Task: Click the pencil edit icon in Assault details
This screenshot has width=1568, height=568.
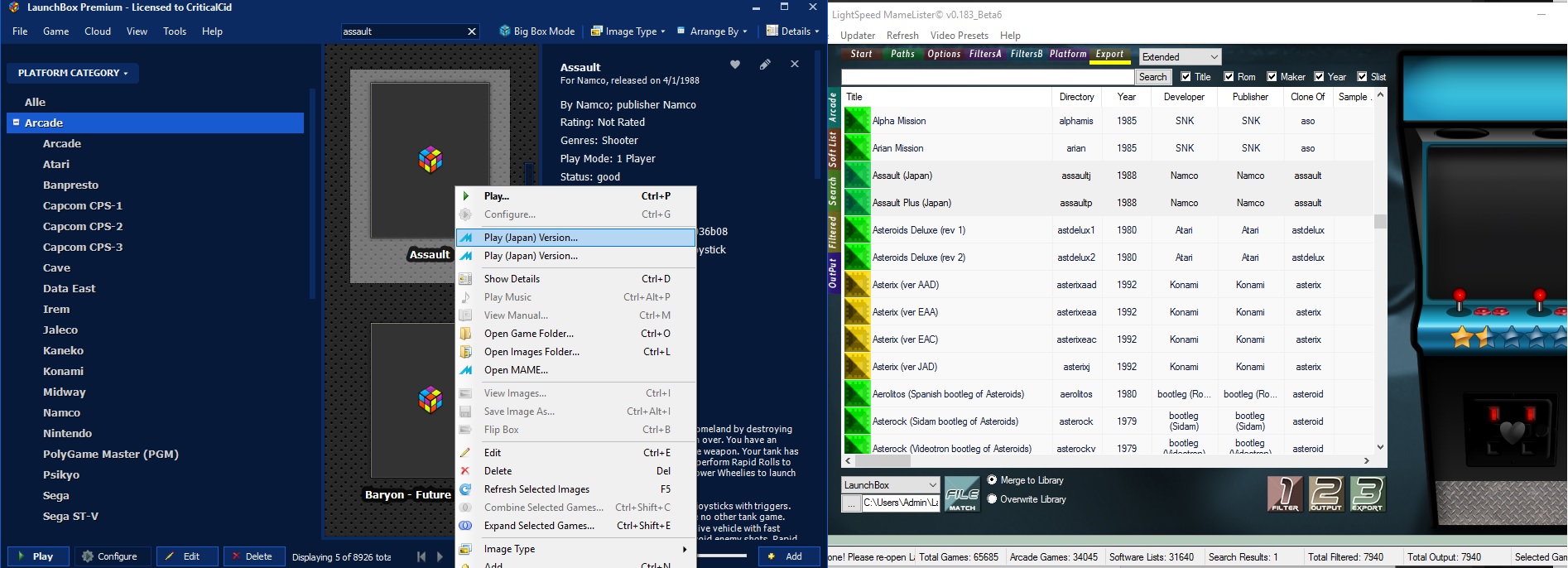Action: coord(765,65)
